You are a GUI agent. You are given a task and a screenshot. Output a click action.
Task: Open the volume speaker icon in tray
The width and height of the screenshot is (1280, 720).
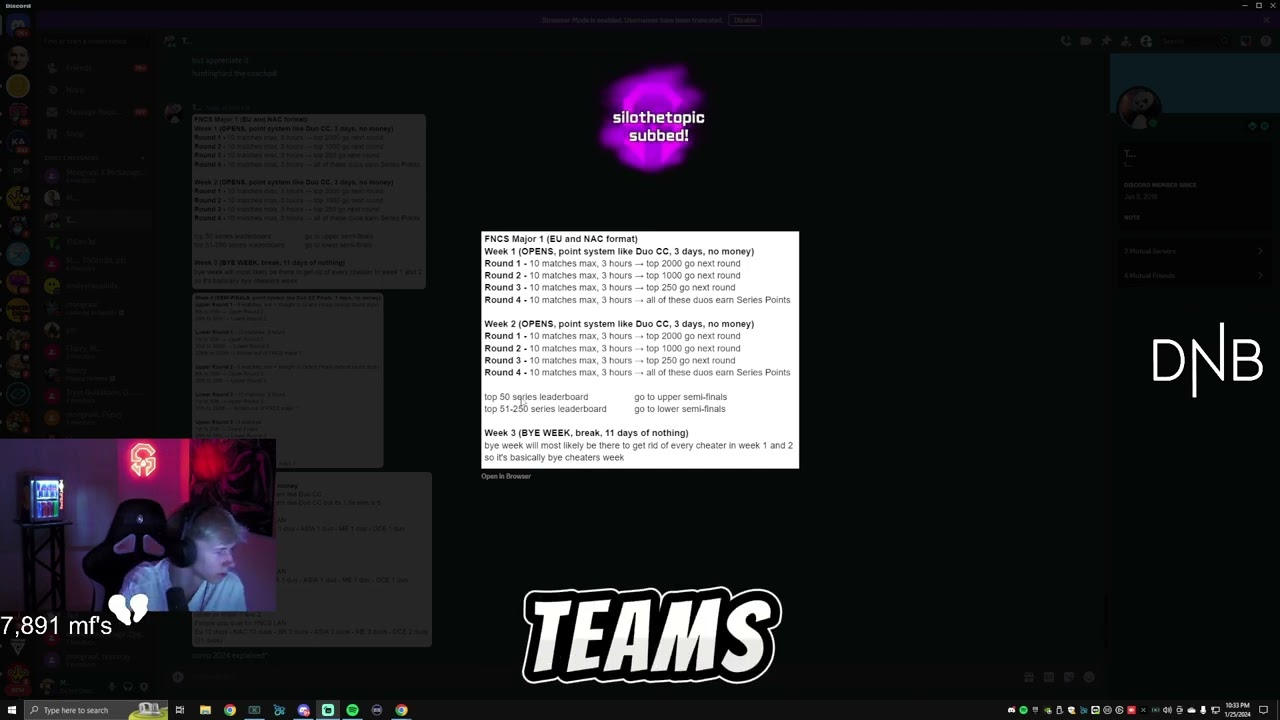tap(1167, 710)
